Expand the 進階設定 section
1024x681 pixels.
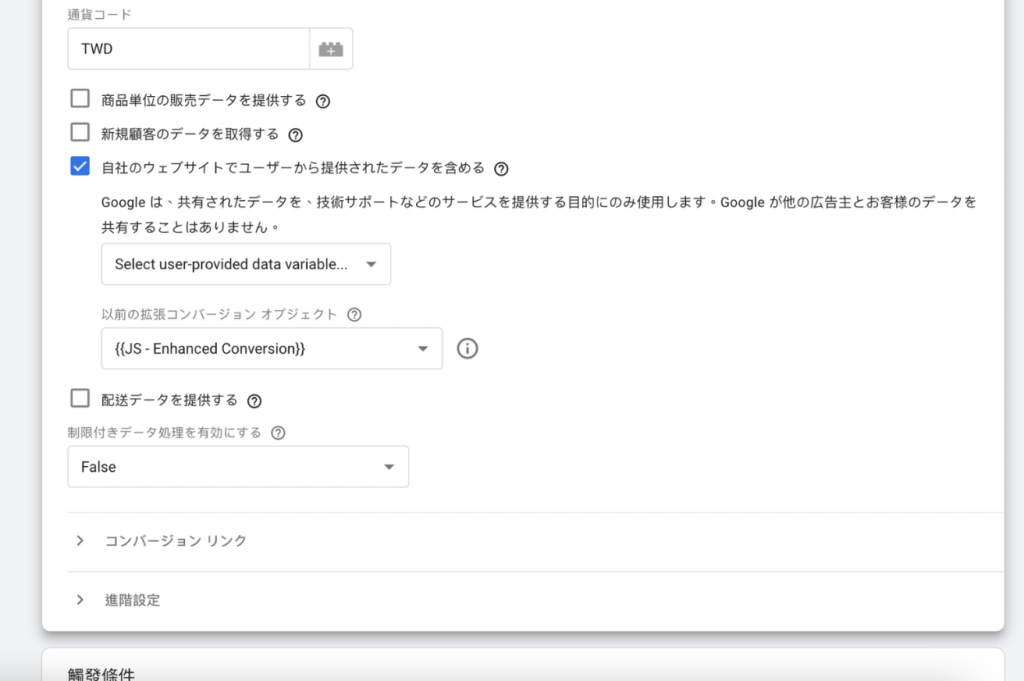(x=80, y=601)
